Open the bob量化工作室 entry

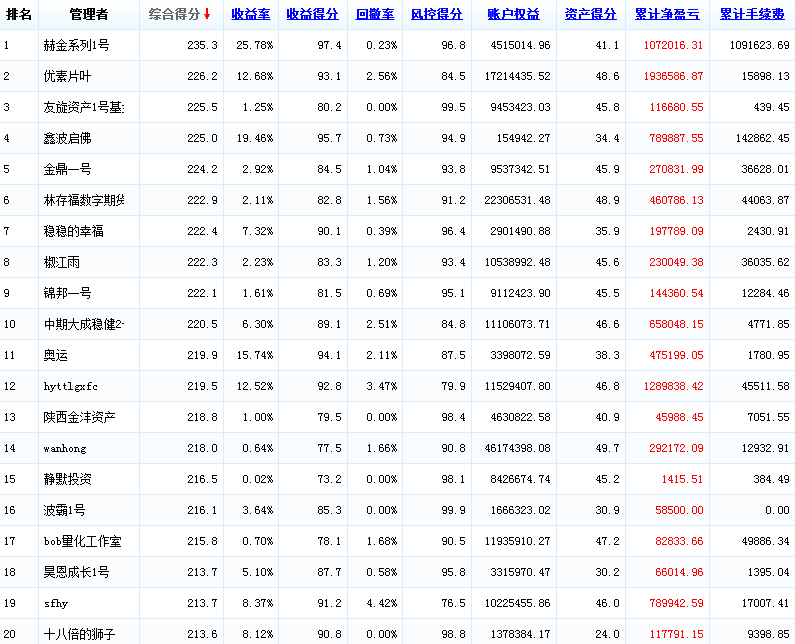82,542
